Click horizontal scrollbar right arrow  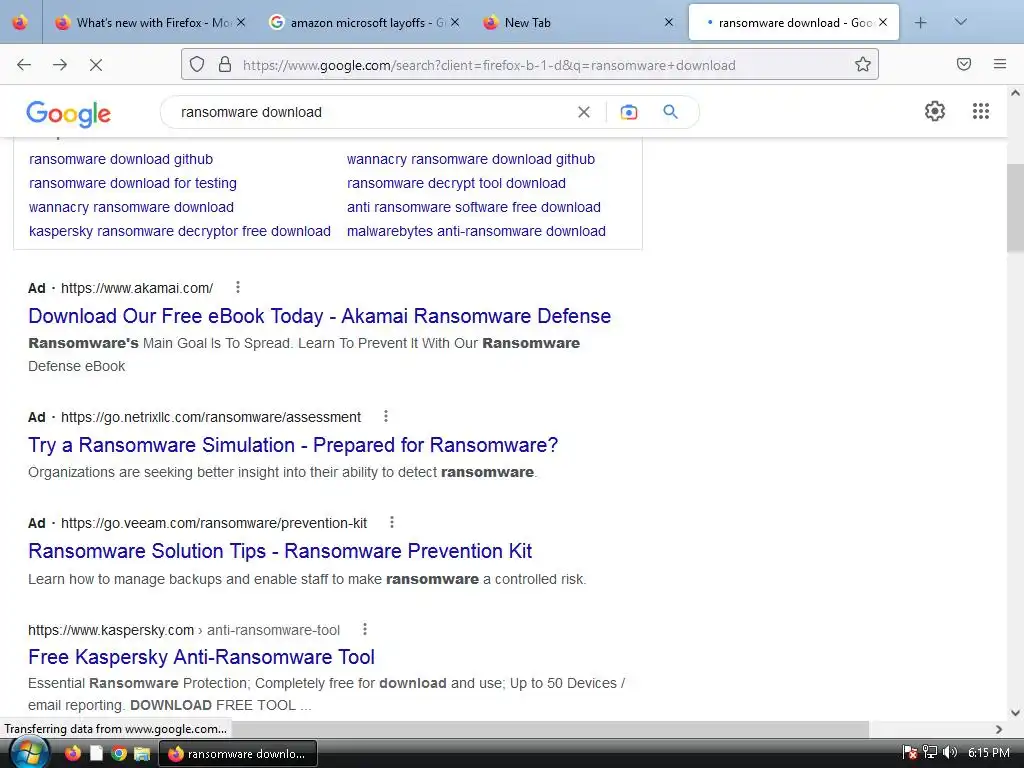coord(999,729)
